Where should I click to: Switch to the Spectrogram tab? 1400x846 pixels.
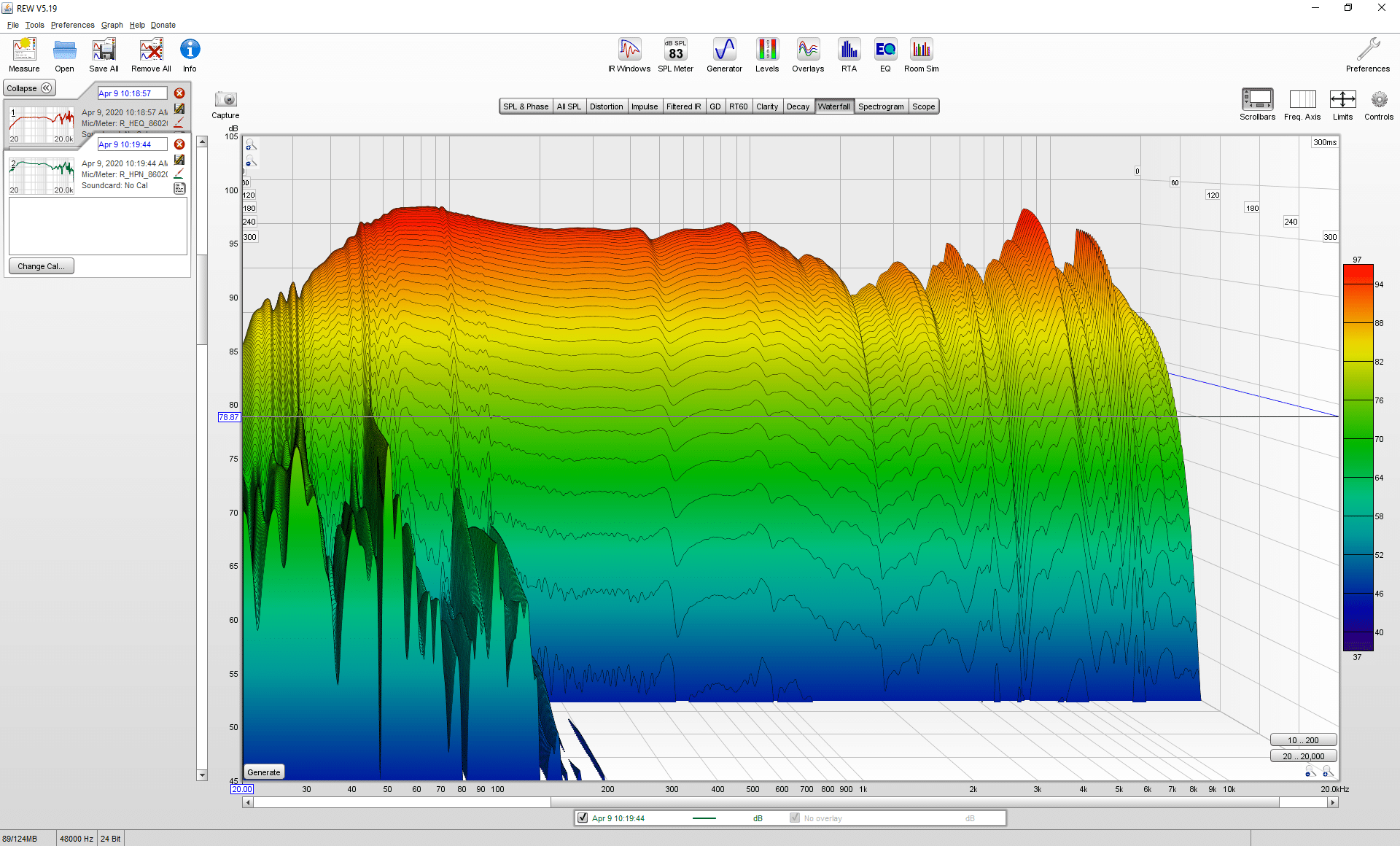(x=881, y=106)
